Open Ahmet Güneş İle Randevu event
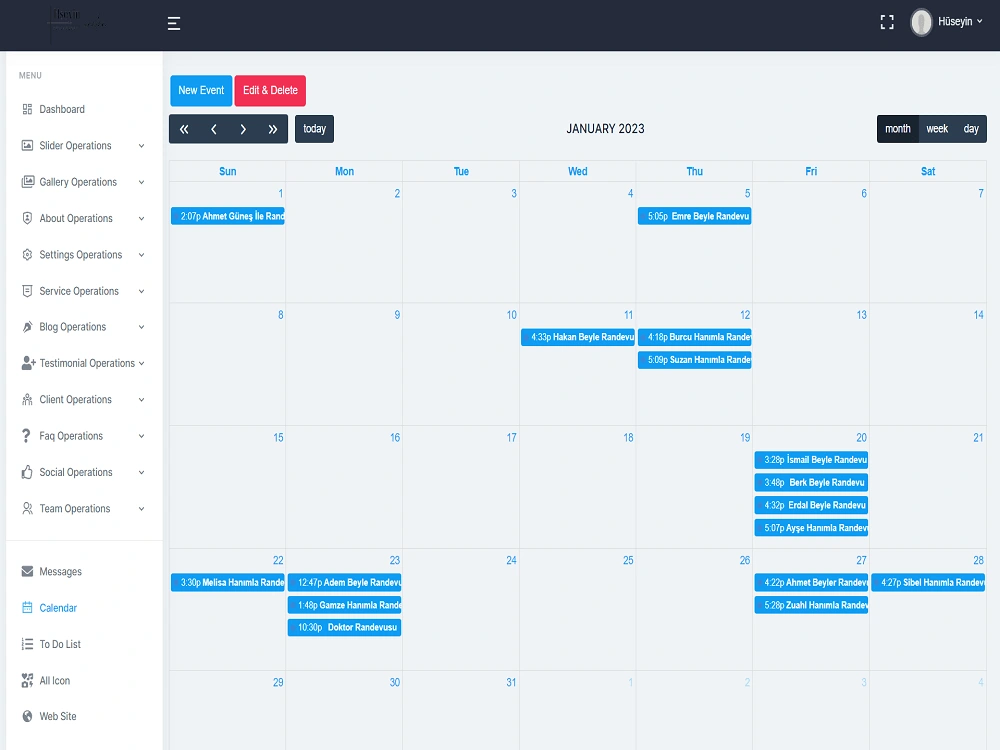 [x=228, y=216]
